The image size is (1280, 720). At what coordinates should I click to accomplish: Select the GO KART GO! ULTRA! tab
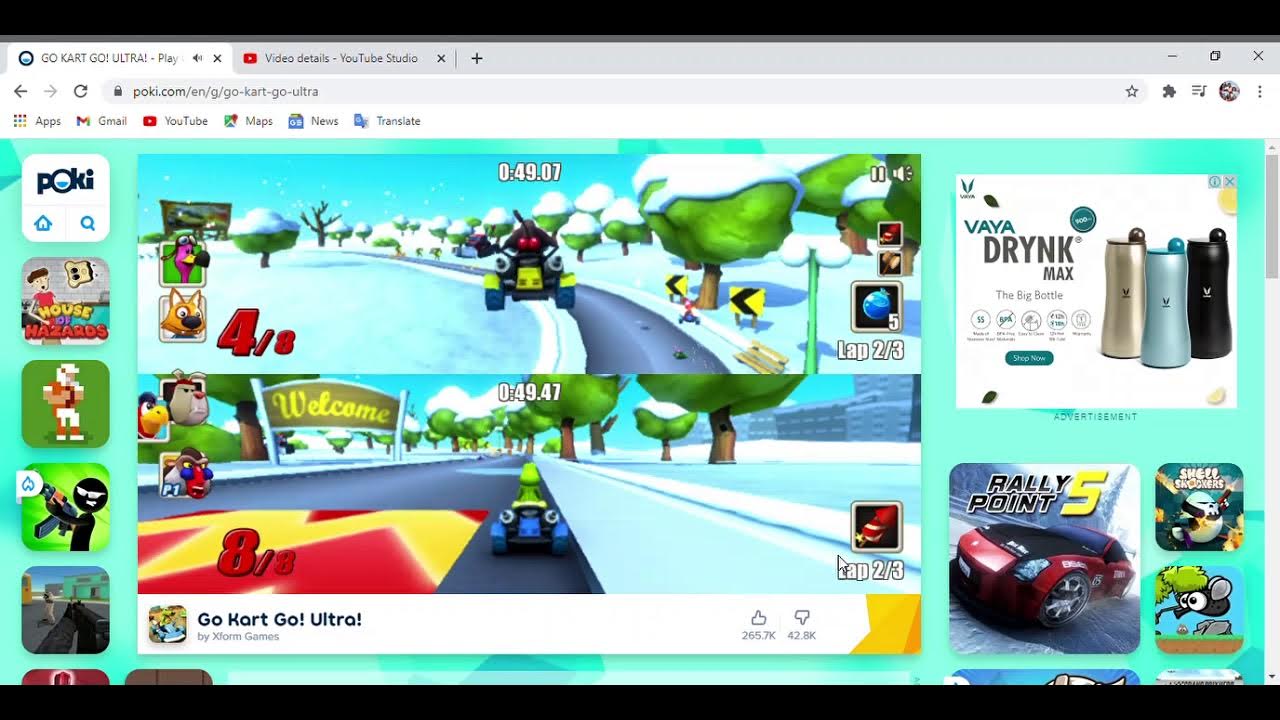[108, 58]
